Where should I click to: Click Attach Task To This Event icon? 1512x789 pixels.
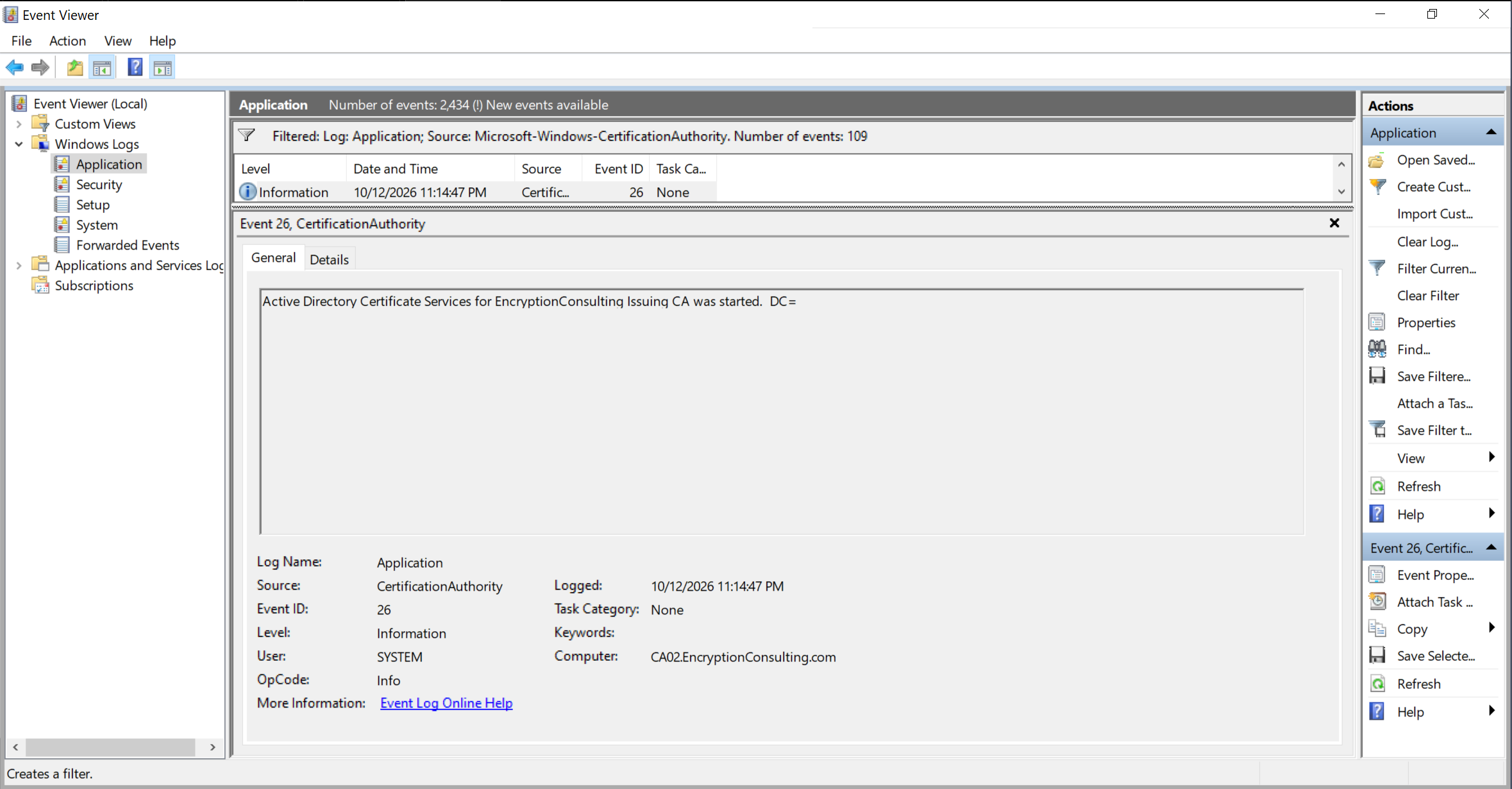[1377, 602]
